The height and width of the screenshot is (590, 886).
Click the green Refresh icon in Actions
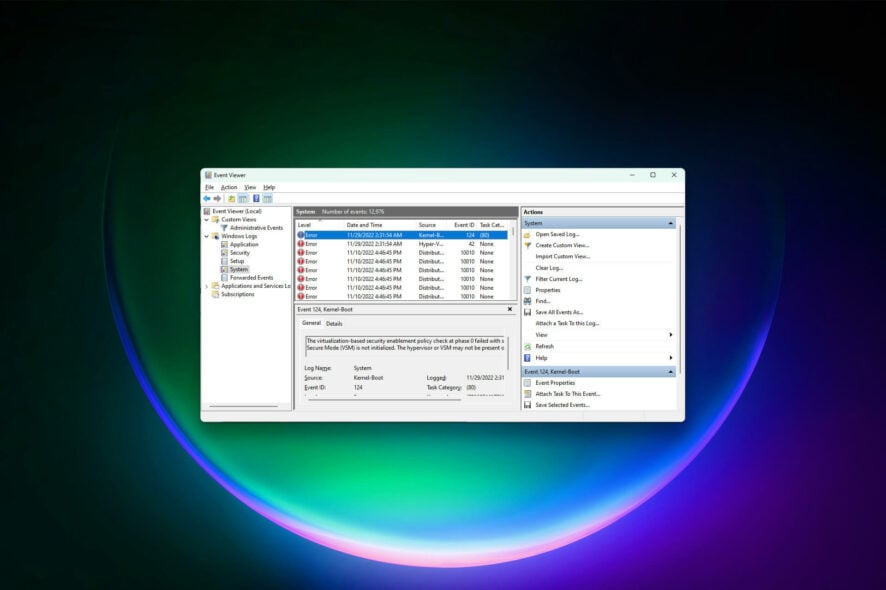[527, 346]
